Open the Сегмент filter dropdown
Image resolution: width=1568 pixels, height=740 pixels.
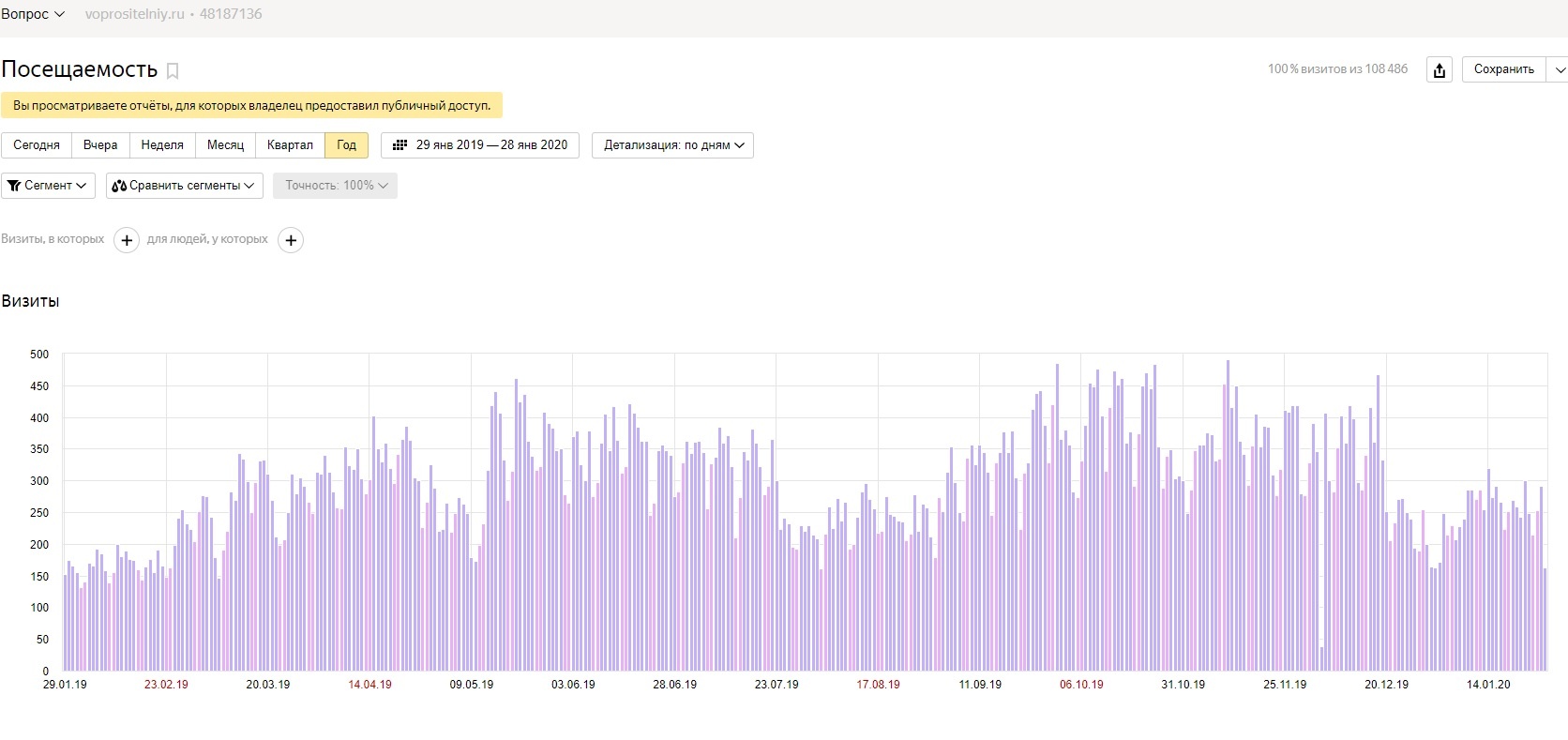pos(48,186)
